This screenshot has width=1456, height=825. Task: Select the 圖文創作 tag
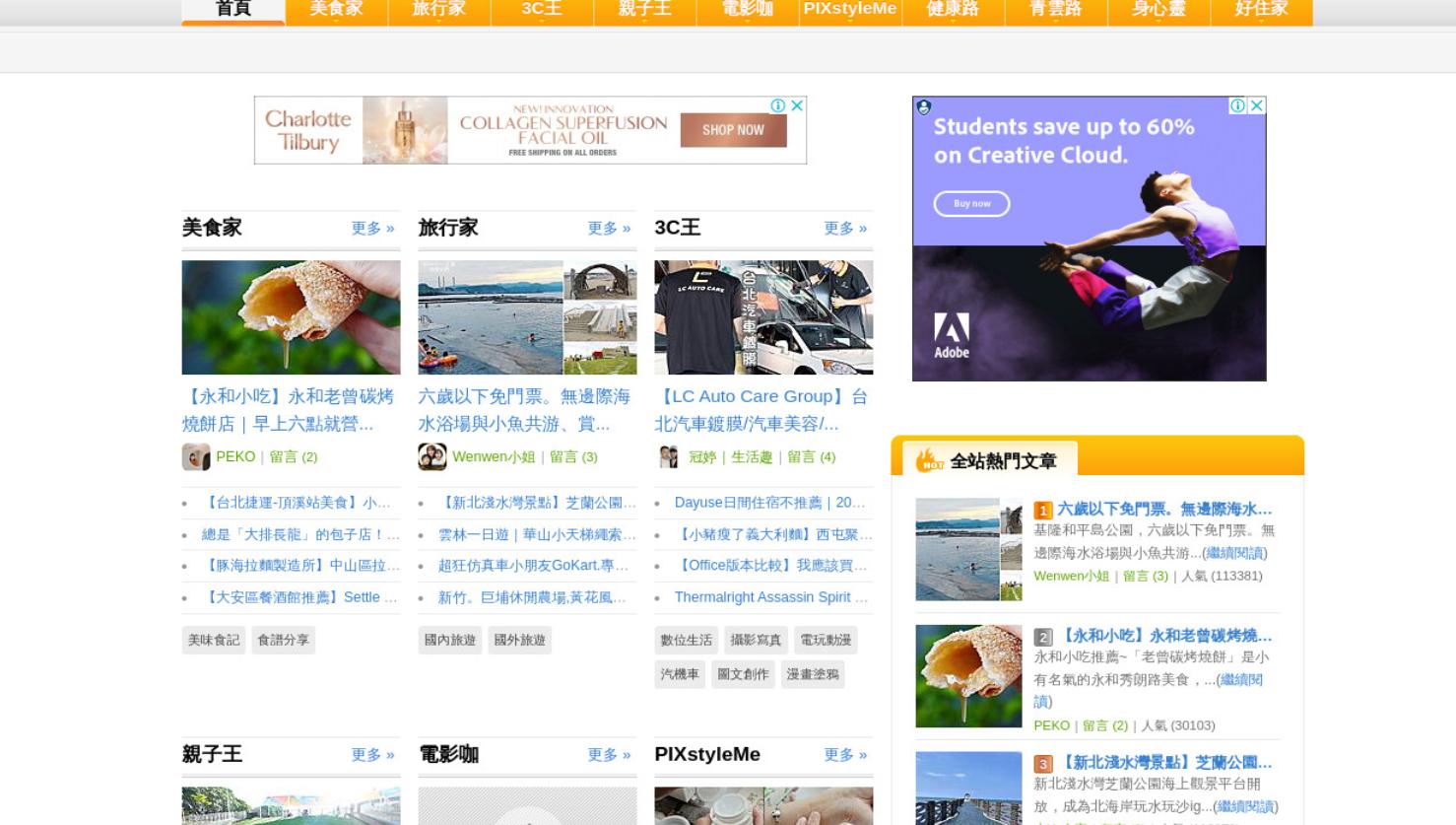tap(743, 675)
